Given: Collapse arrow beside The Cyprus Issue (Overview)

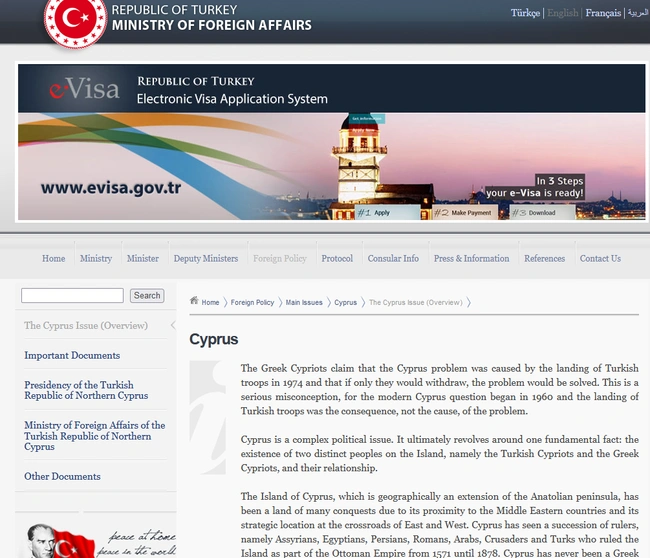Looking at the screenshot, I should (173, 325).
